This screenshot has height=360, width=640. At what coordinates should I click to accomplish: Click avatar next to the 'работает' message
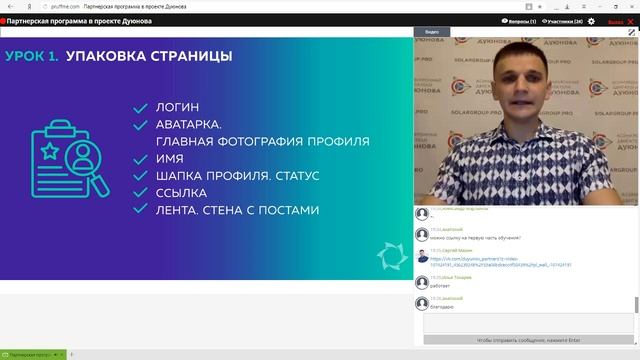point(422,282)
